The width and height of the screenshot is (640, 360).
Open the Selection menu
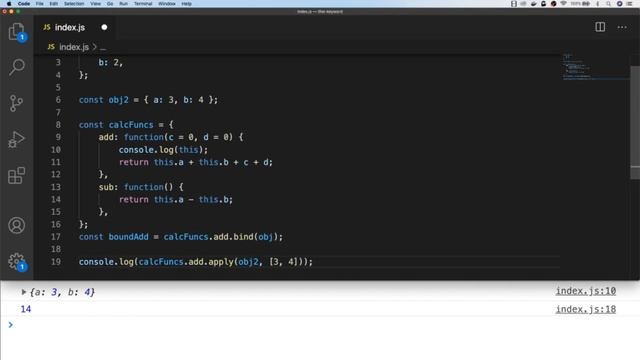tap(74, 4)
